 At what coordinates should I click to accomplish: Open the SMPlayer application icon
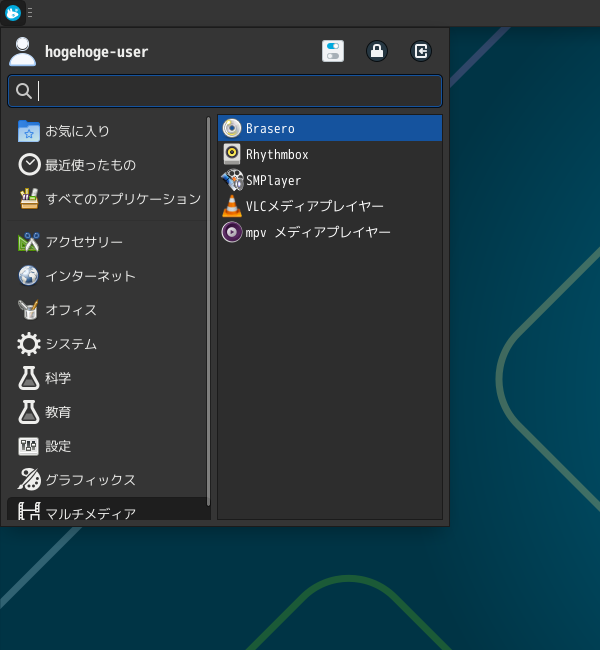(x=232, y=180)
